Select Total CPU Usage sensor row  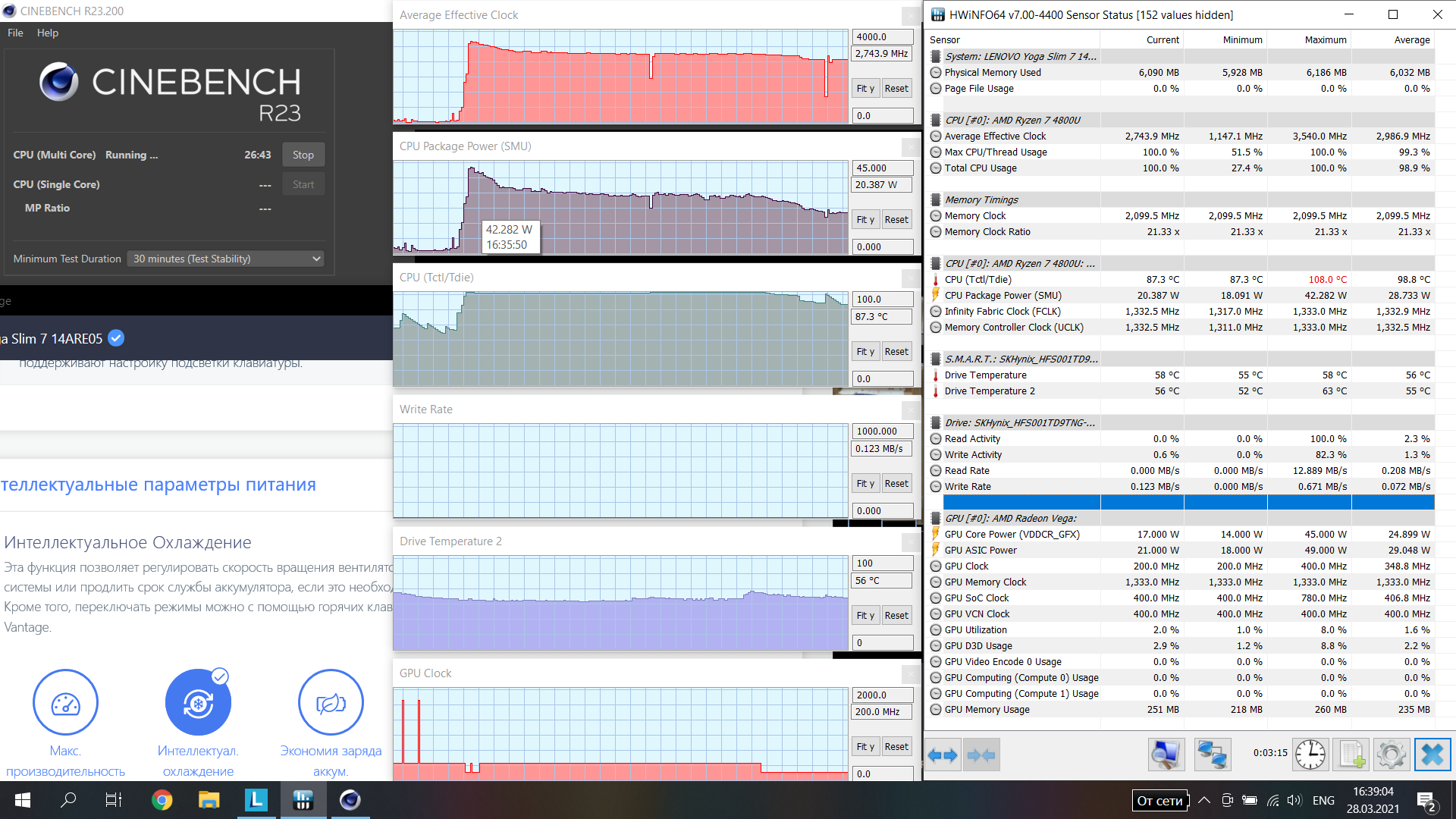[1181, 168]
